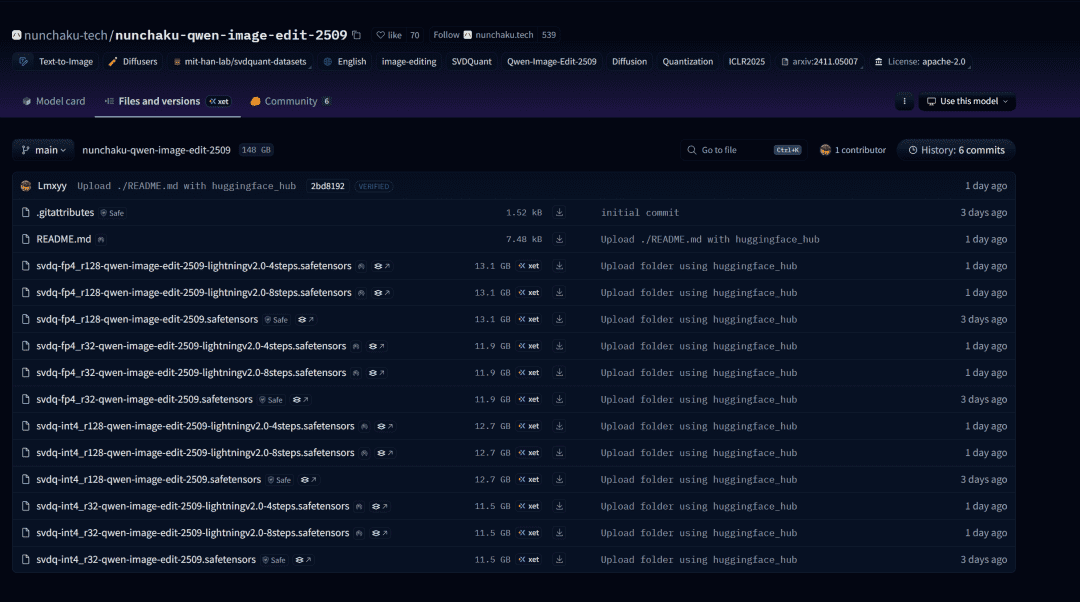
Task: Open tensor viewer icon for svdq-fp4_r128-qwen-image-edit-2509.safetensors
Action: 305,320
